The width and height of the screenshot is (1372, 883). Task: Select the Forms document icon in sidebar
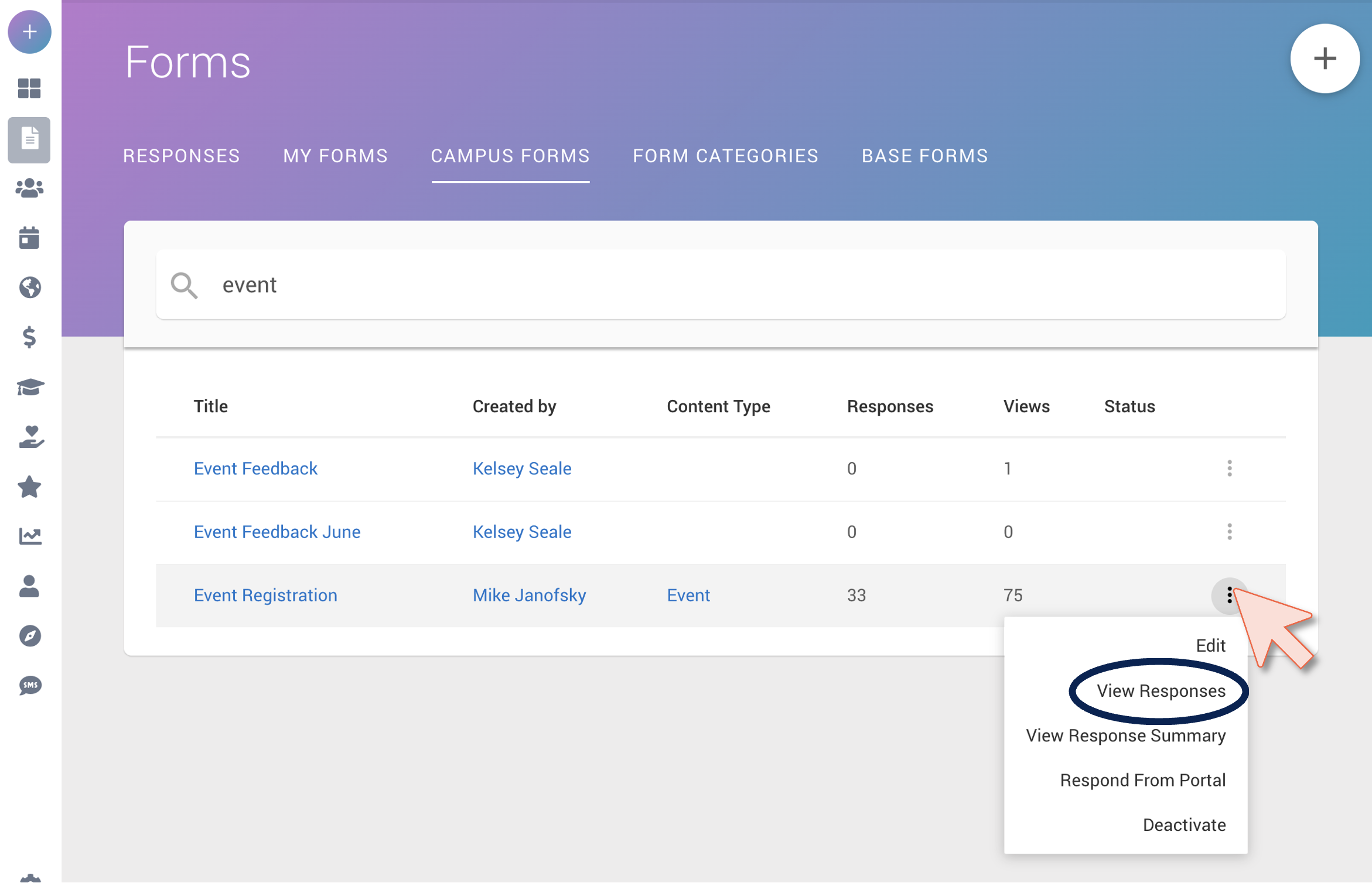[29, 139]
